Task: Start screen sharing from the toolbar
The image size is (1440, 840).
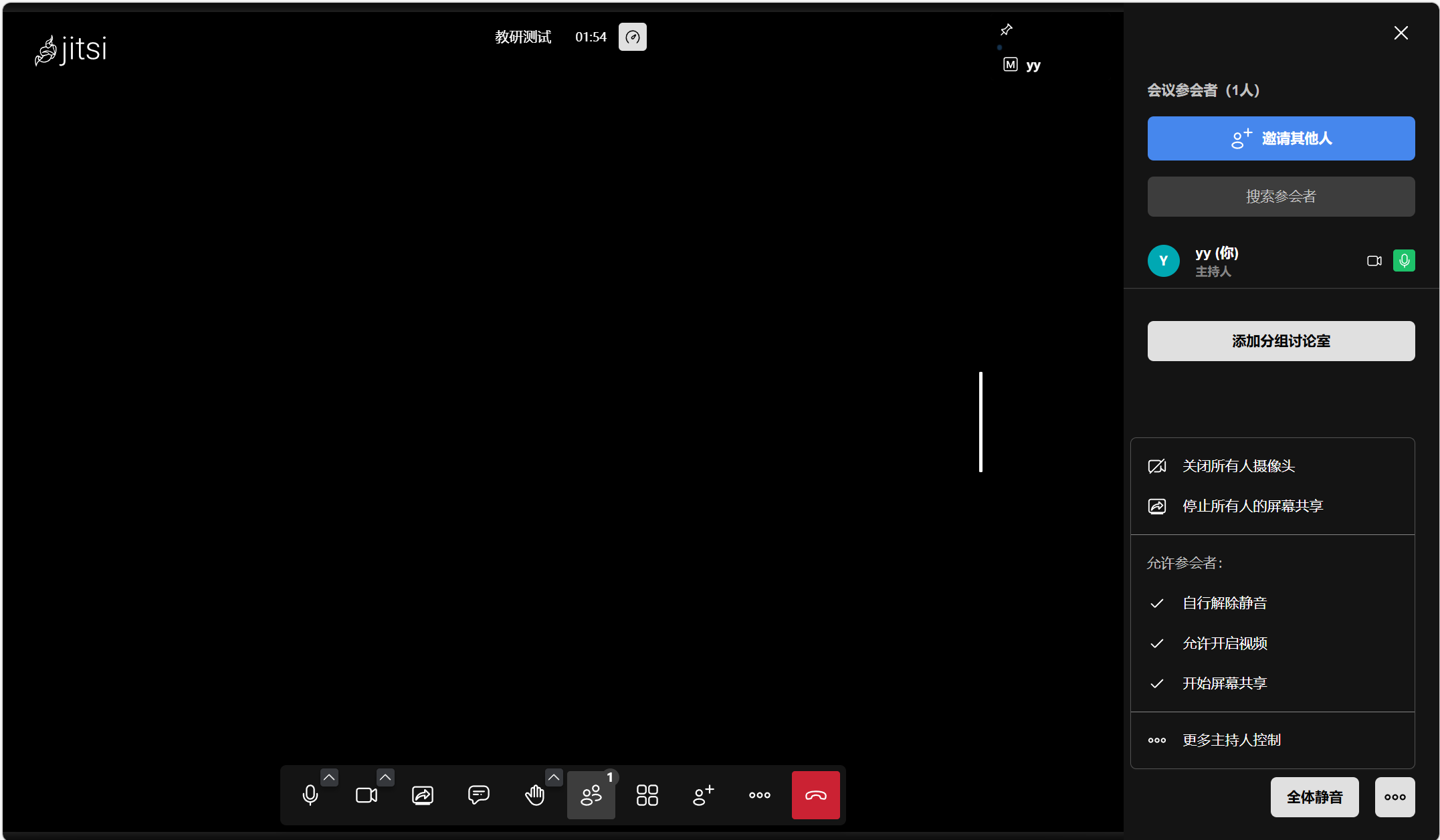Action: (x=423, y=795)
